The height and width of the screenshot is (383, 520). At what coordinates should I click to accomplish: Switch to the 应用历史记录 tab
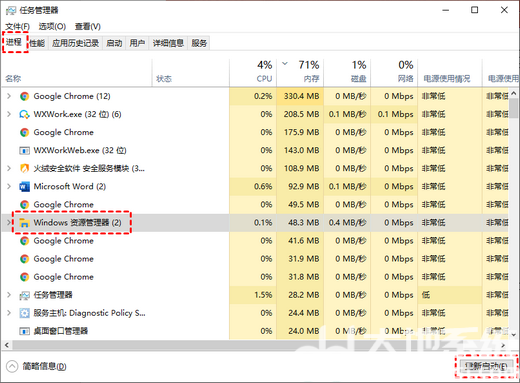coord(76,43)
